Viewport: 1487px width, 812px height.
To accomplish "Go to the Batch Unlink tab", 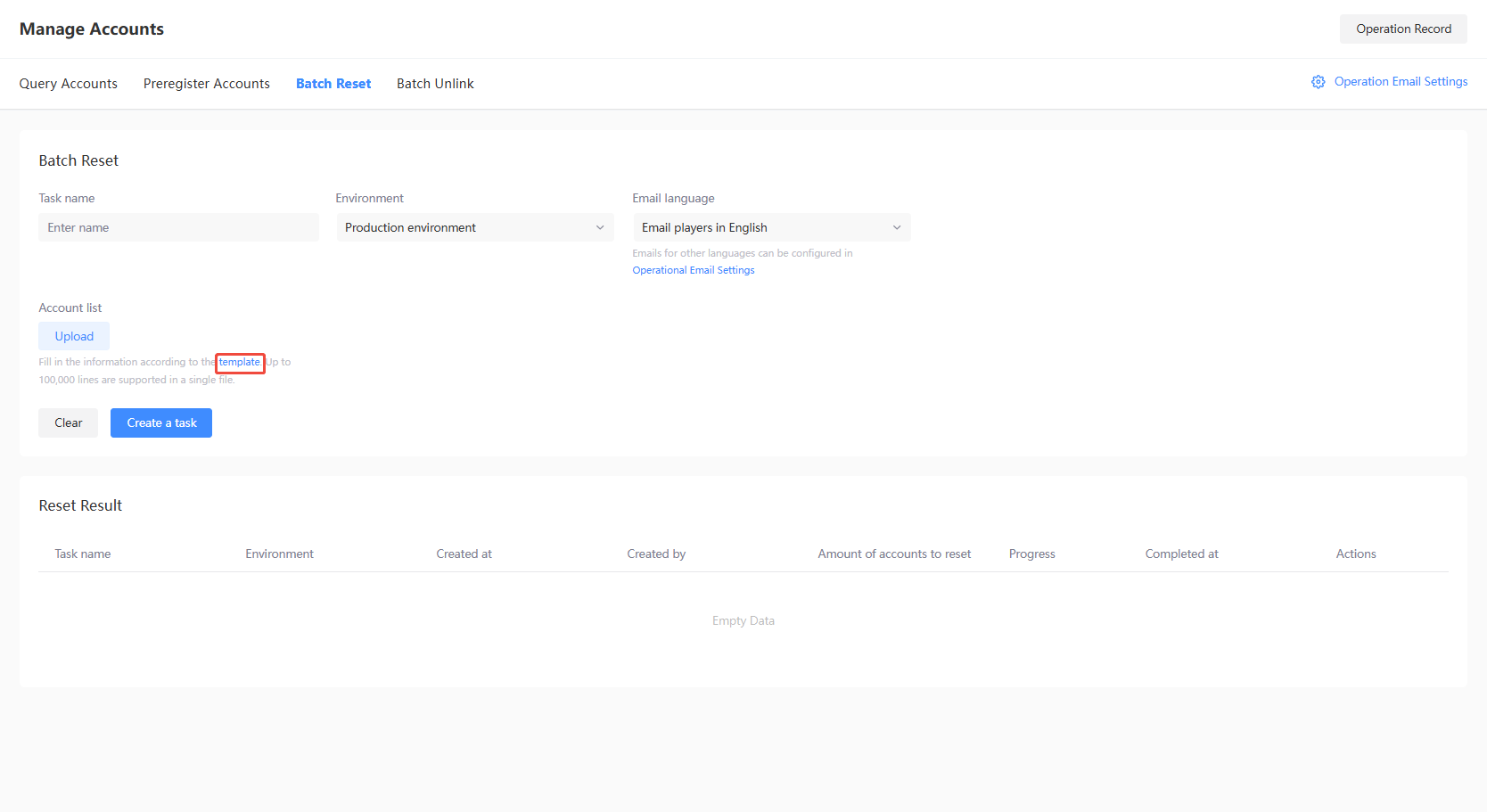I will (x=435, y=84).
